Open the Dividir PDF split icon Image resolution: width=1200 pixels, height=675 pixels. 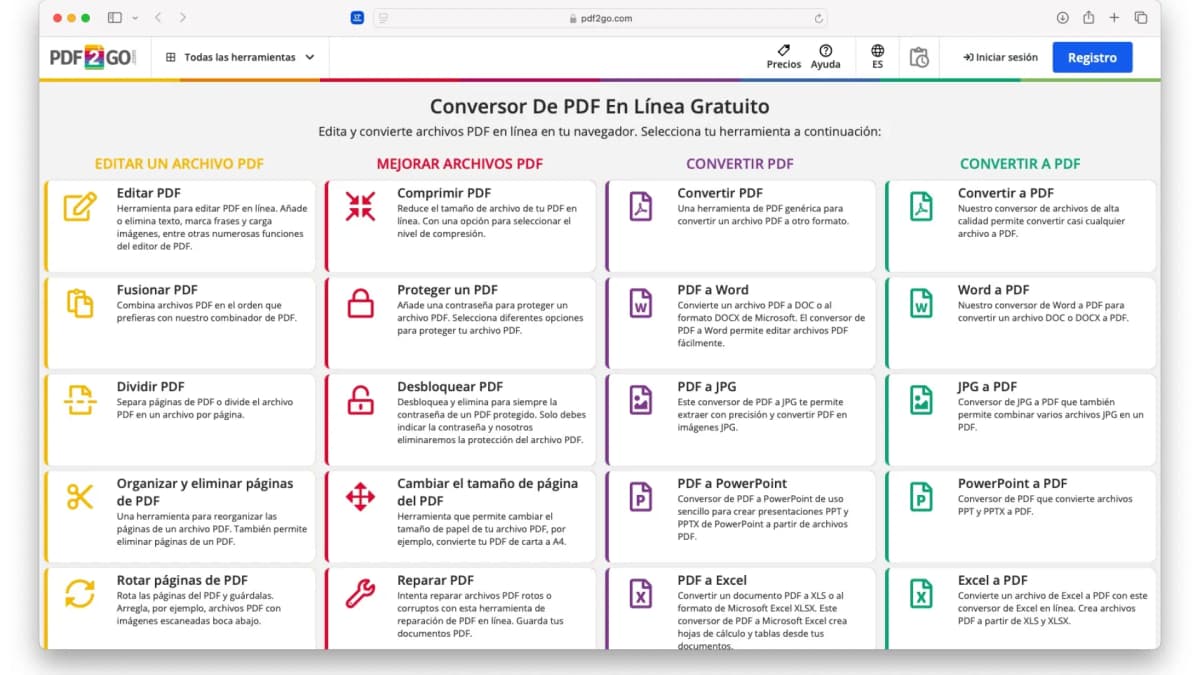(79, 399)
